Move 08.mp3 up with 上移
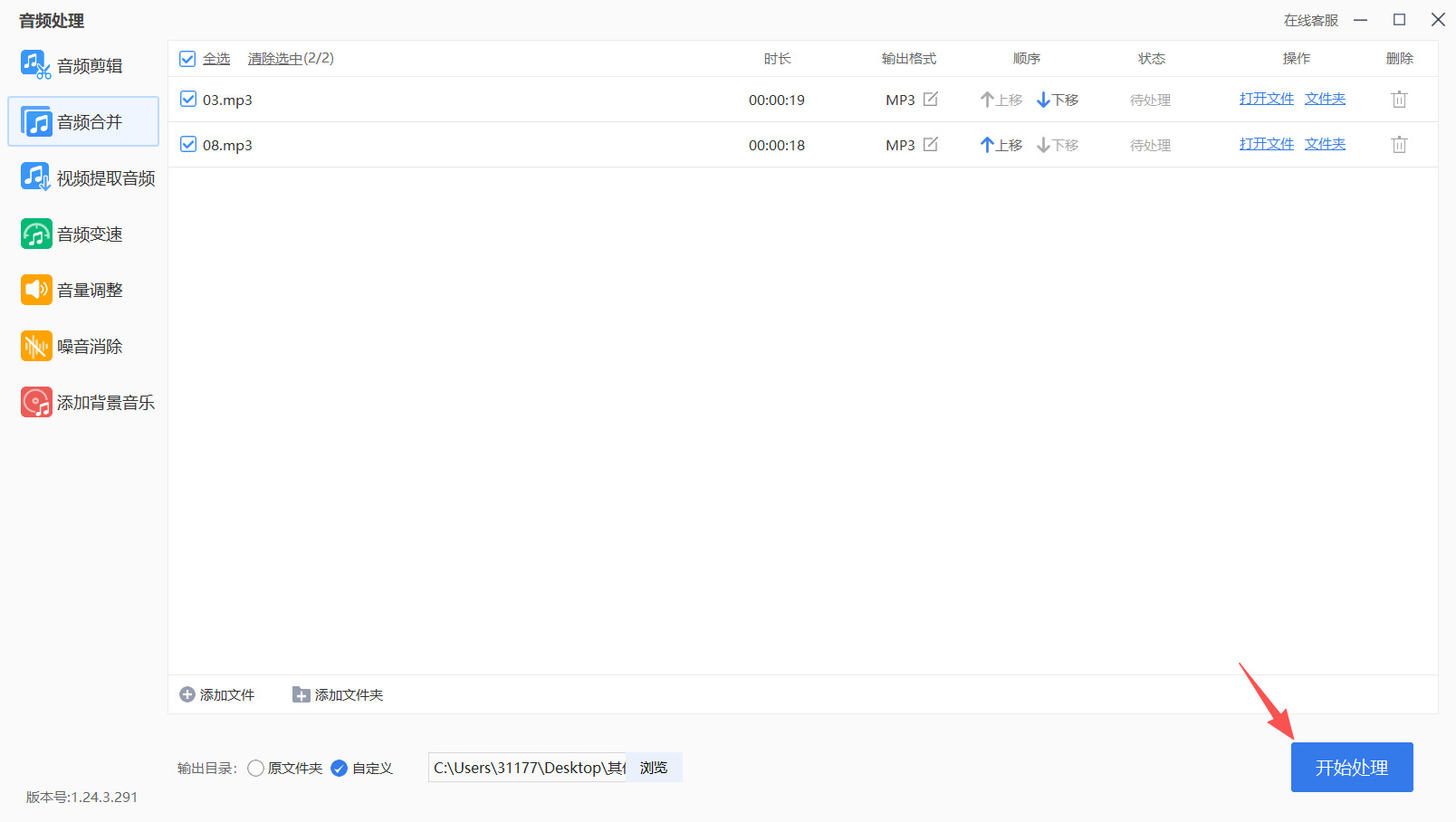Screen dimensions: 1456x822 (1001, 145)
